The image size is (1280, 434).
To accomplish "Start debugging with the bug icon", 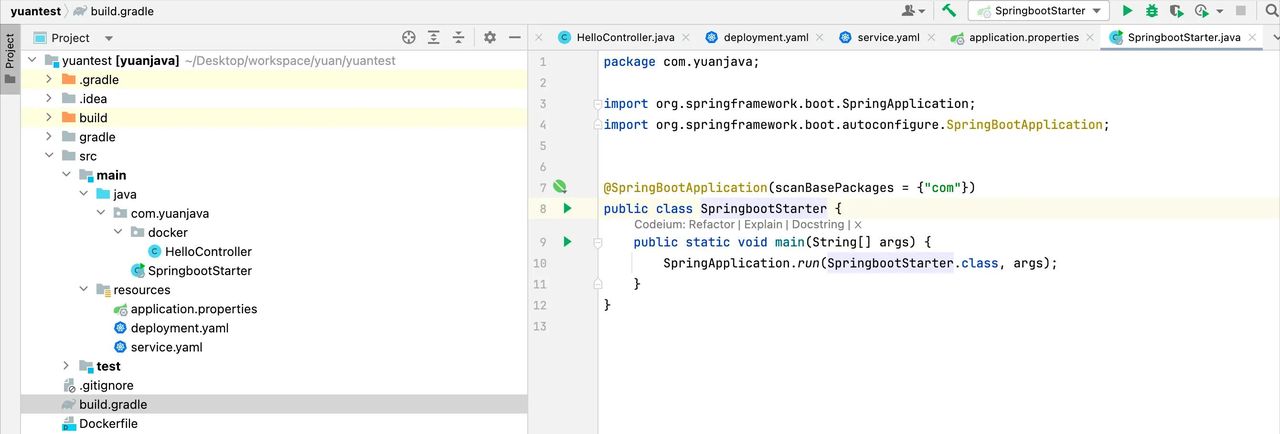I will coord(1152,11).
